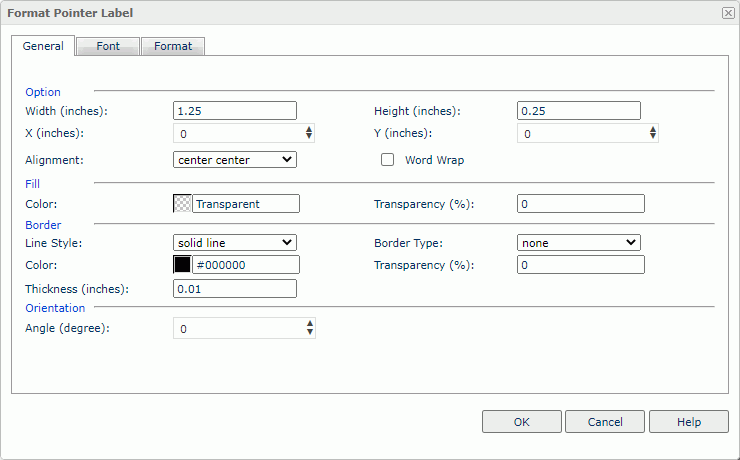Click the Fill Color text field showing Transparent
Viewport: 740px width, 460px height.
tap(246, 204)
